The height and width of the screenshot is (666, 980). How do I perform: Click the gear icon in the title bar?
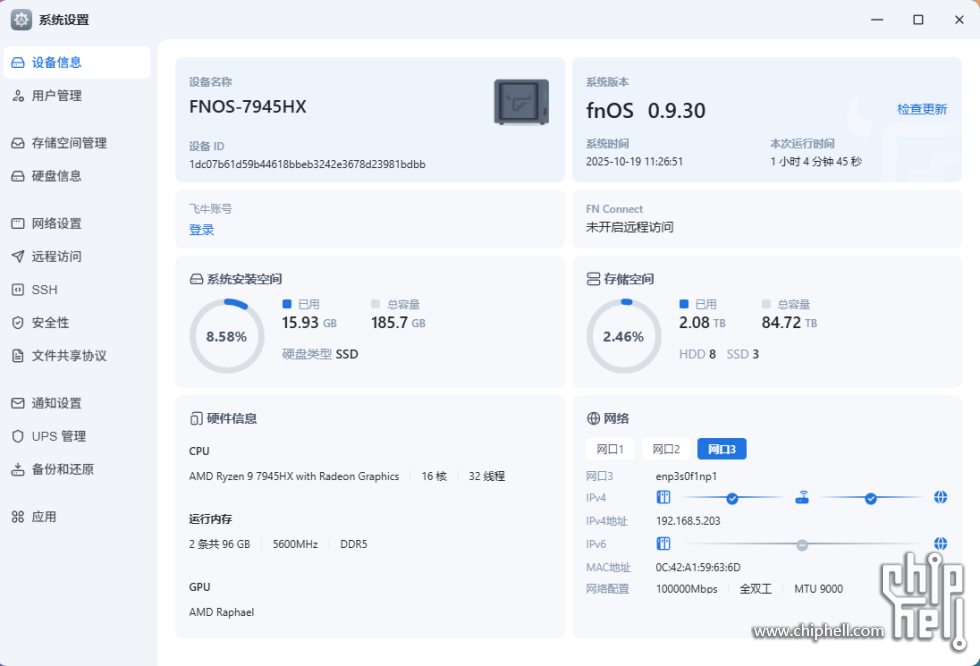[x=21, y=19]
